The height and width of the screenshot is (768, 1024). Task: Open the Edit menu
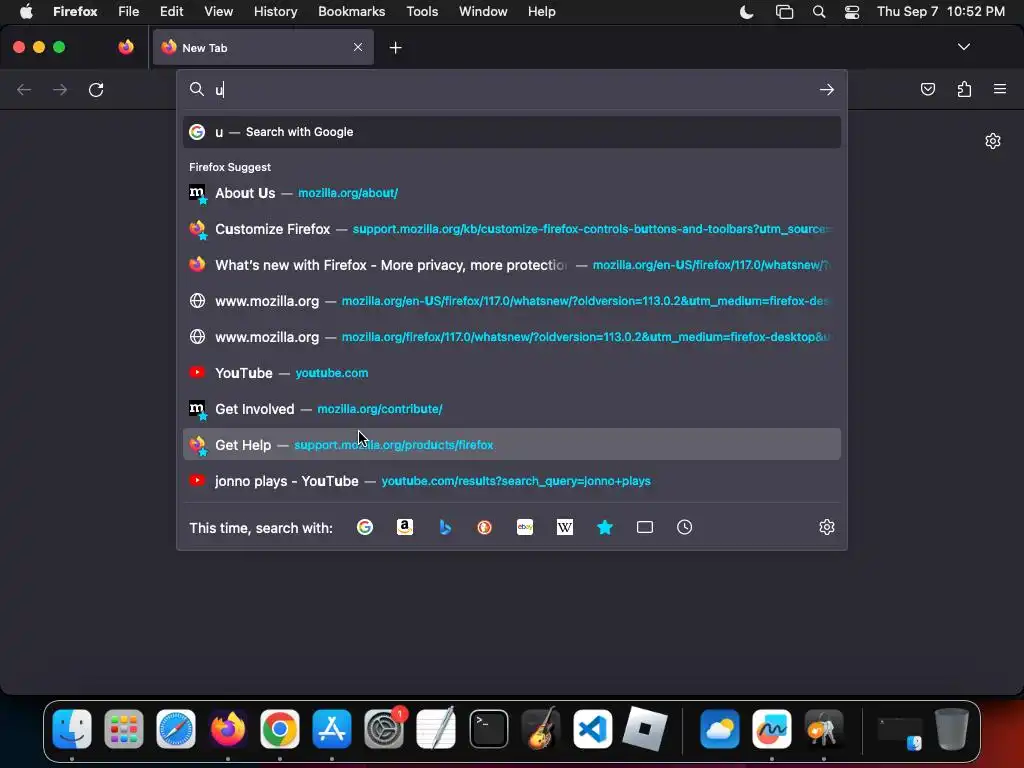point(171,12)
